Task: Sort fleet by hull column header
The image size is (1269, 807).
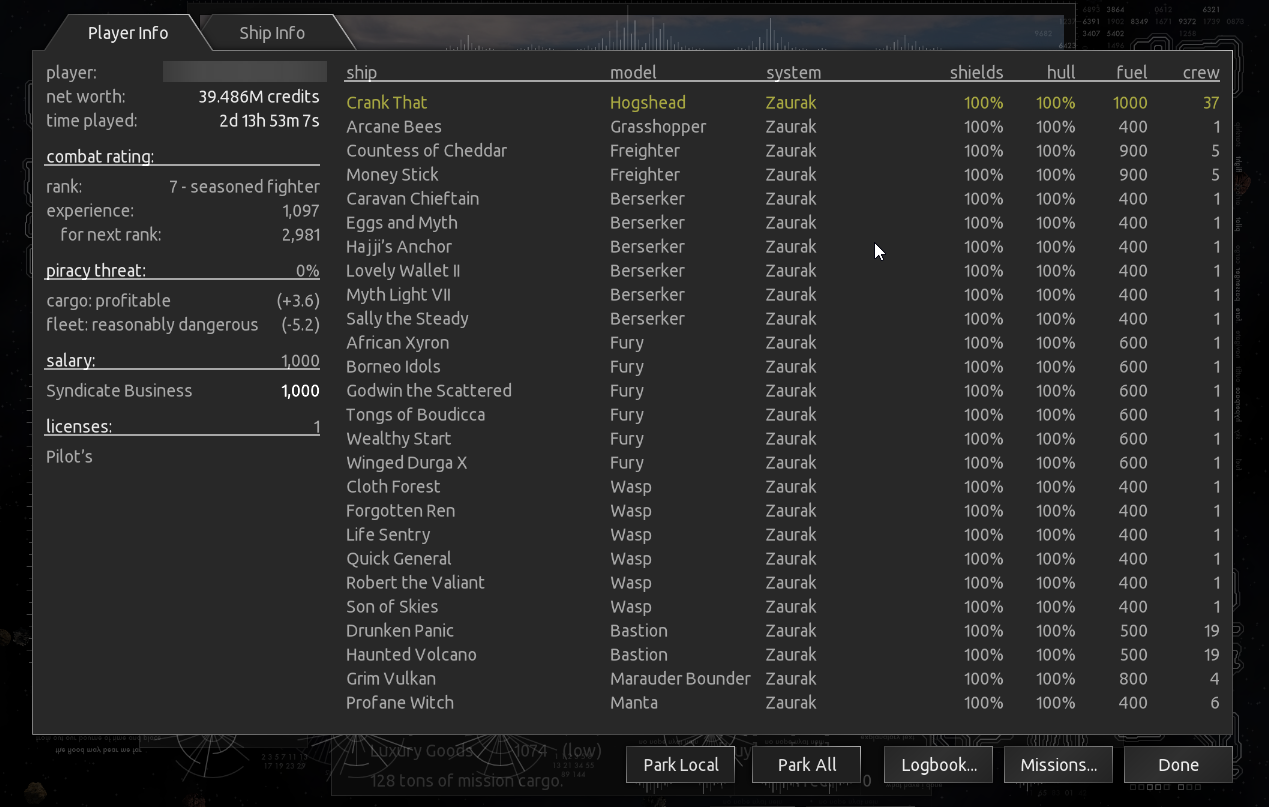Action: point(1060,73)
